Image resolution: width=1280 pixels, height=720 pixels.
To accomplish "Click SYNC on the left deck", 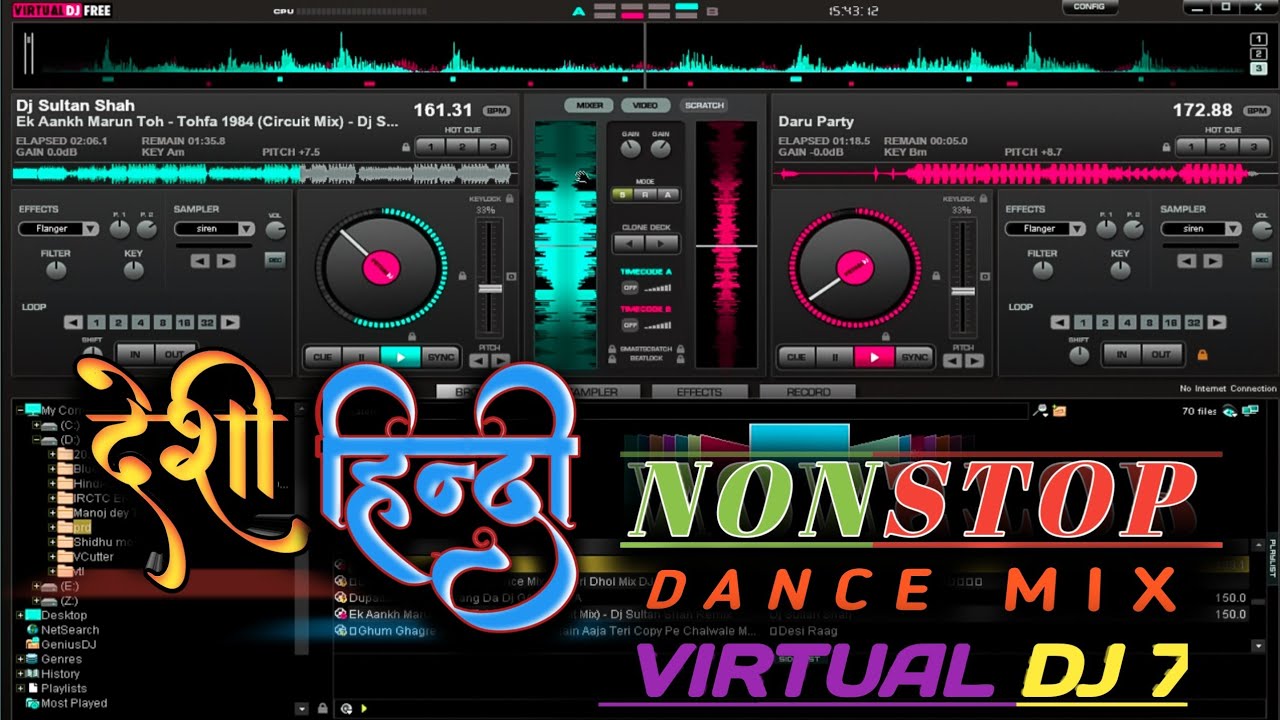I will [x=440, y=356].
